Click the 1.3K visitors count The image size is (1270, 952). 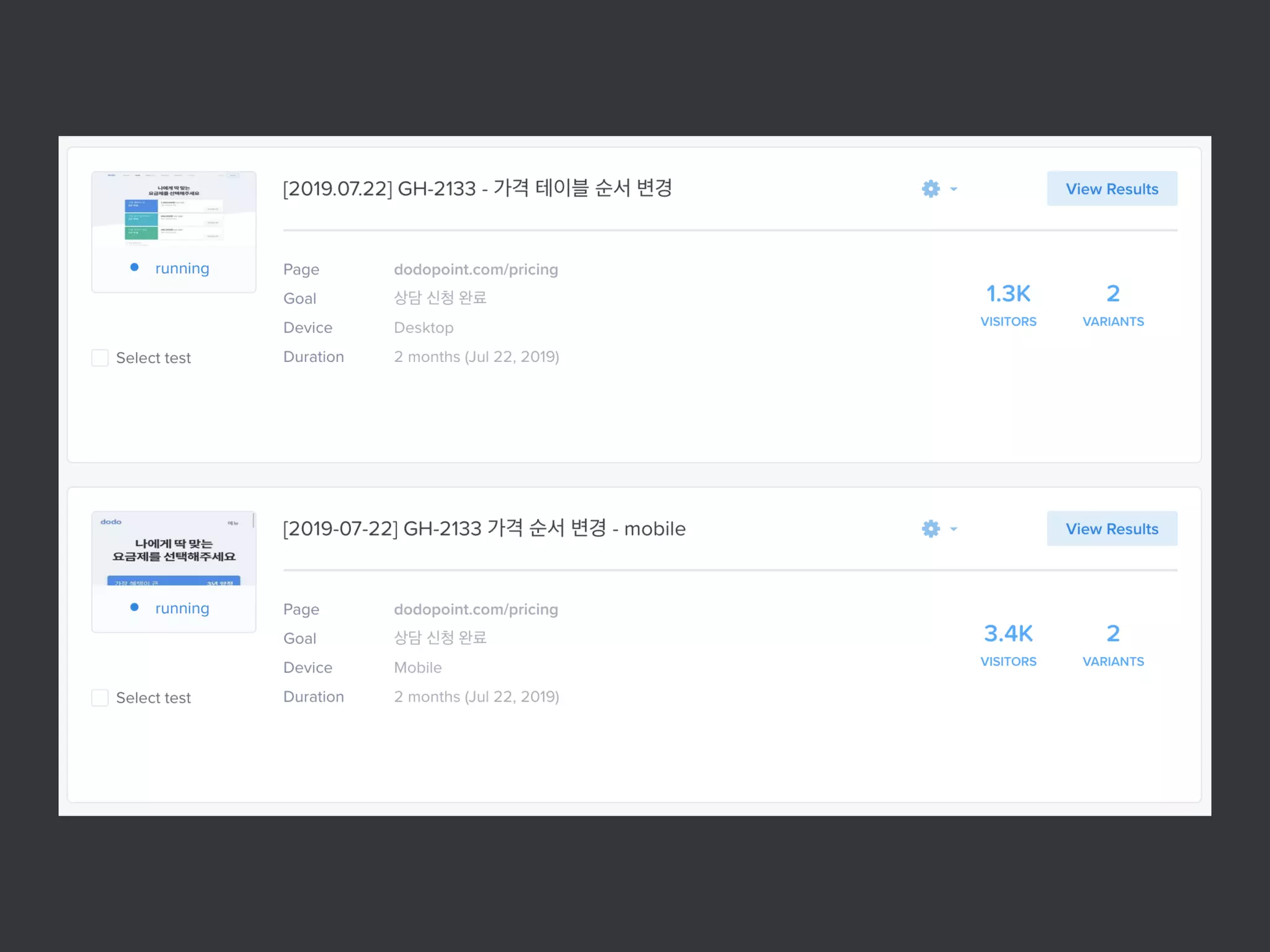(1008, 294)
